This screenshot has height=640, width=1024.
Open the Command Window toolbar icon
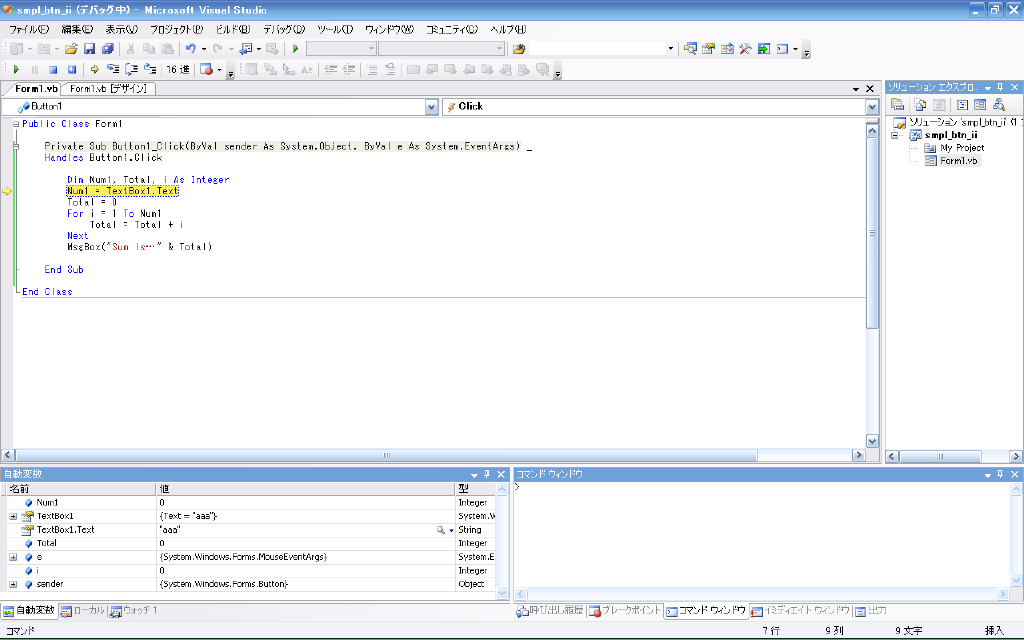click(782, 49)
